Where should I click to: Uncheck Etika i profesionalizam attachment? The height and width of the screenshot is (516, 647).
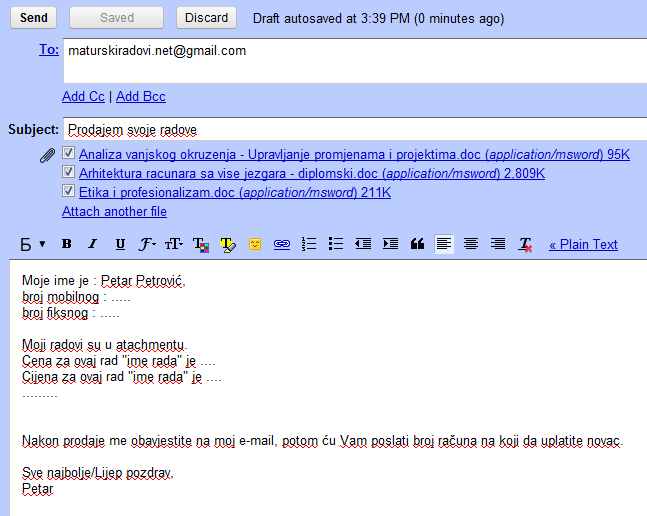(x=68, y=192)
